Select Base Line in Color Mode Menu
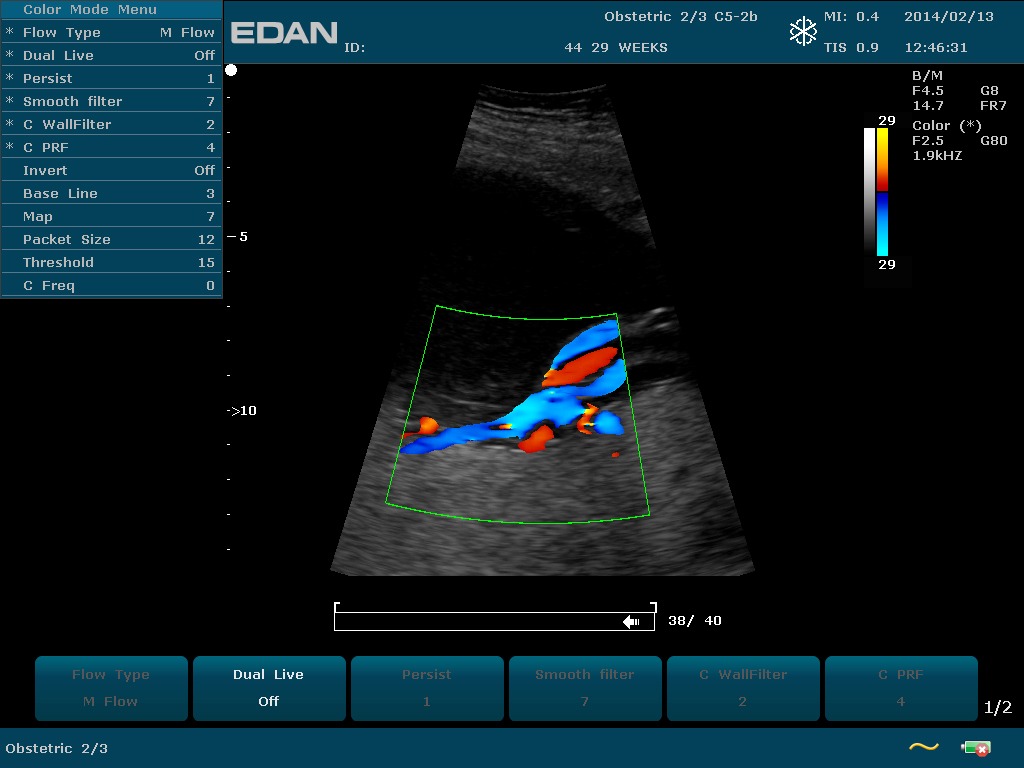 [110, 193]
